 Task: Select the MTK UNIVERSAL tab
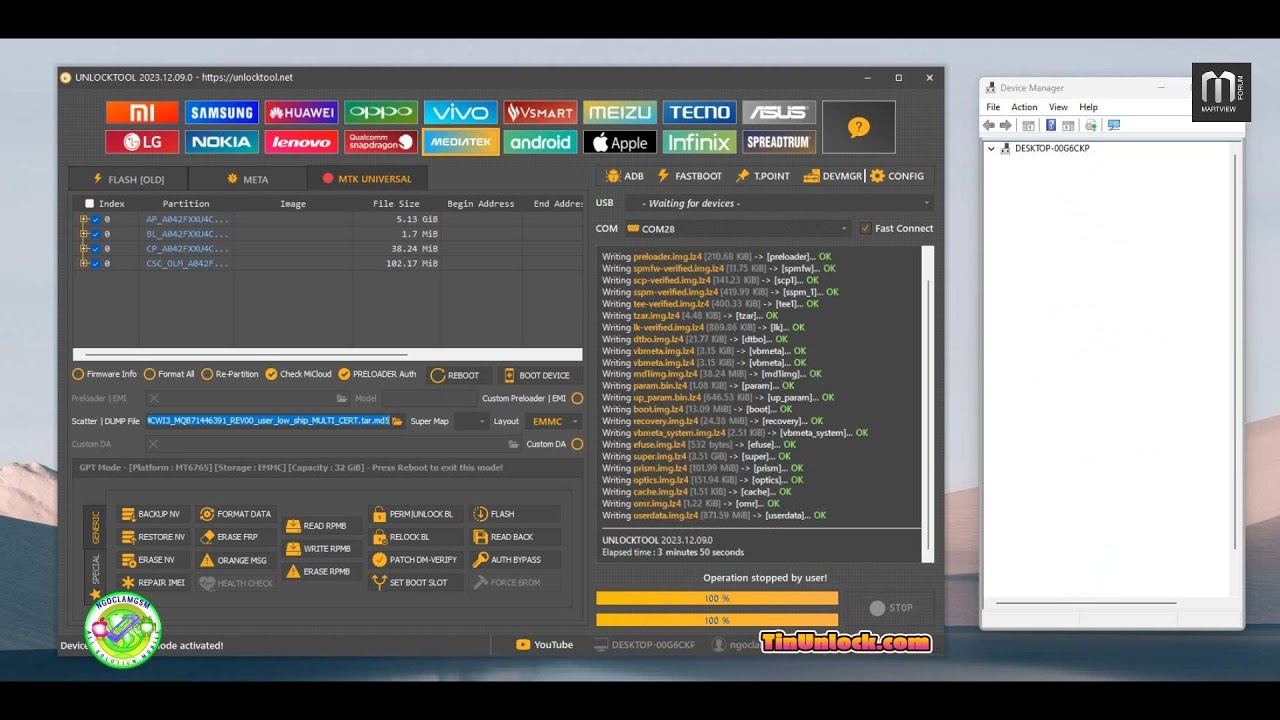click(x=367, y=179)
